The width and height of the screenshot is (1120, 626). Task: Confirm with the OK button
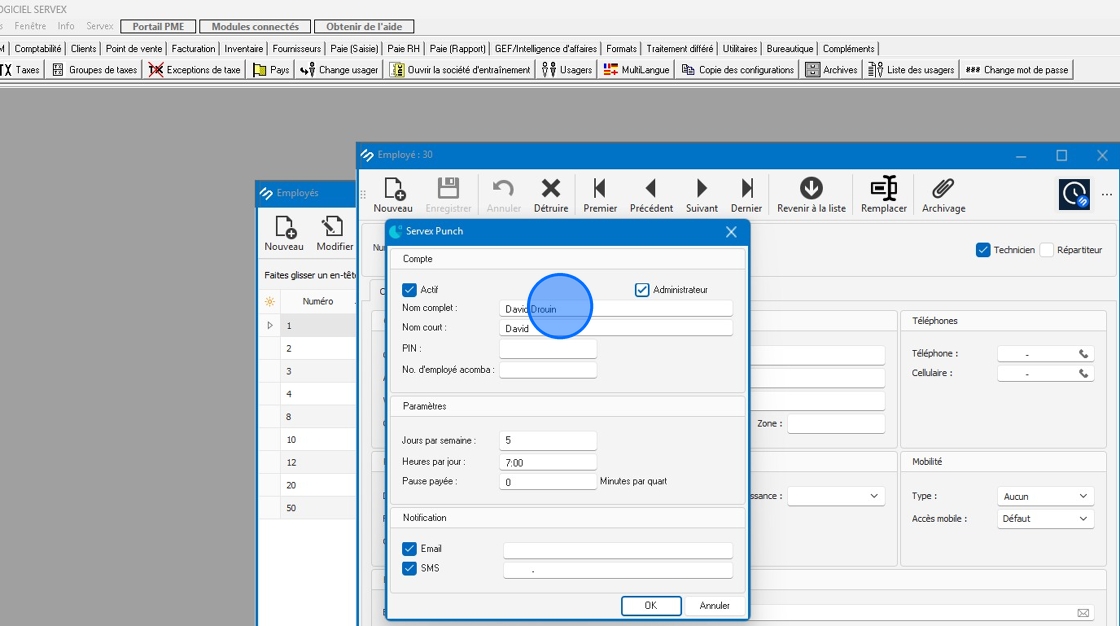[650, 606]
